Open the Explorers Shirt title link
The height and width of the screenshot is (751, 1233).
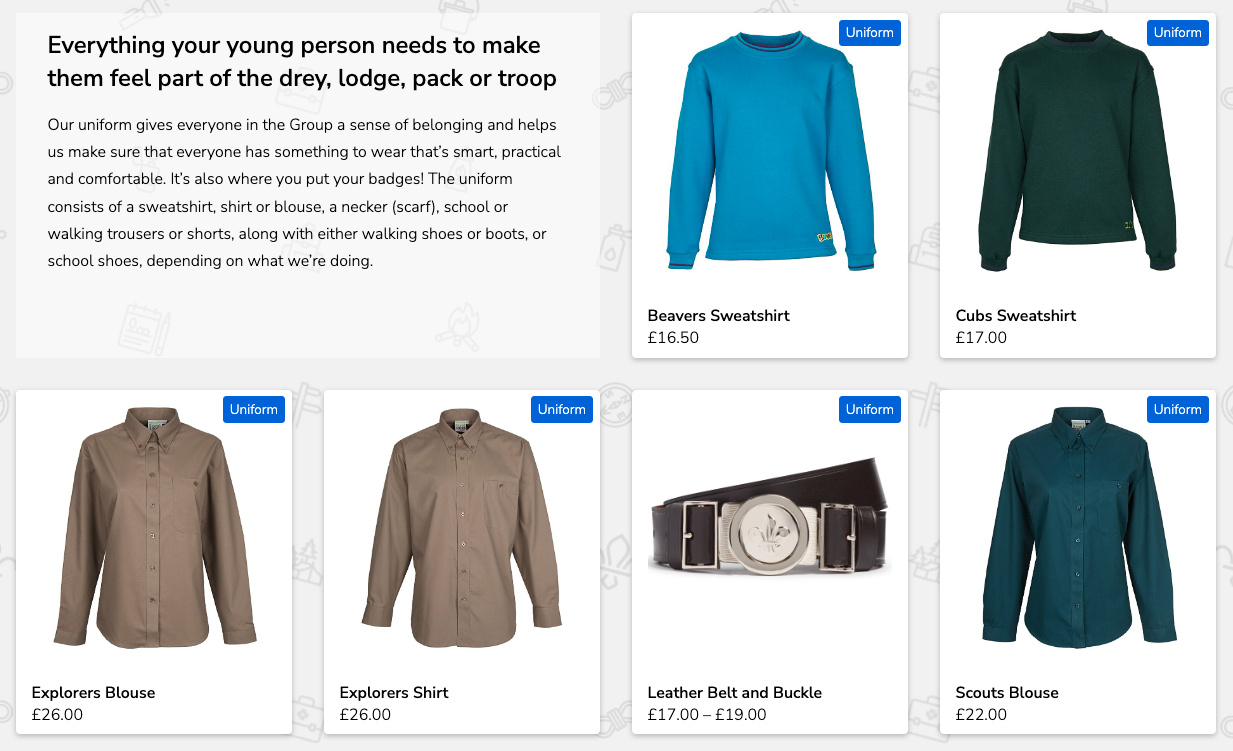coord(394,693)
